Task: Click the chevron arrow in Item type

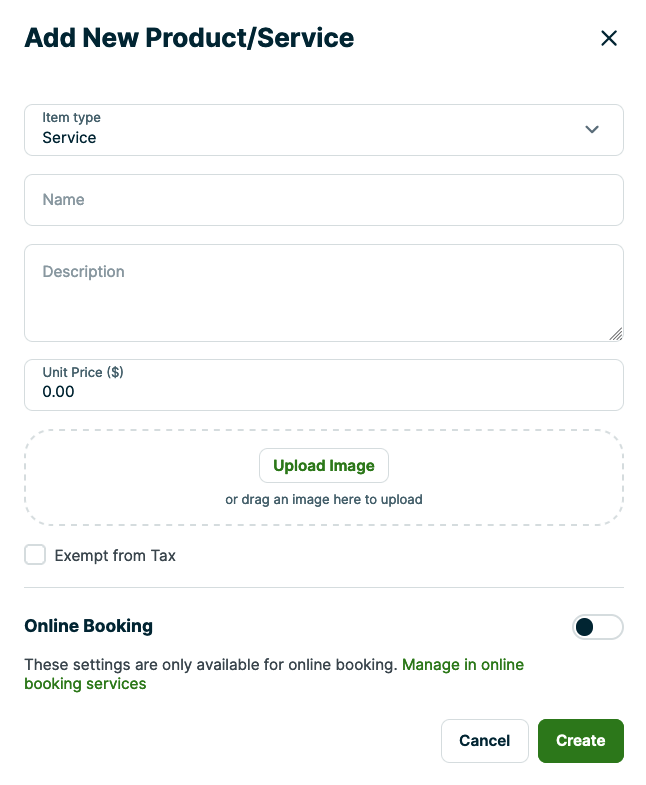Action: point(592,130)
